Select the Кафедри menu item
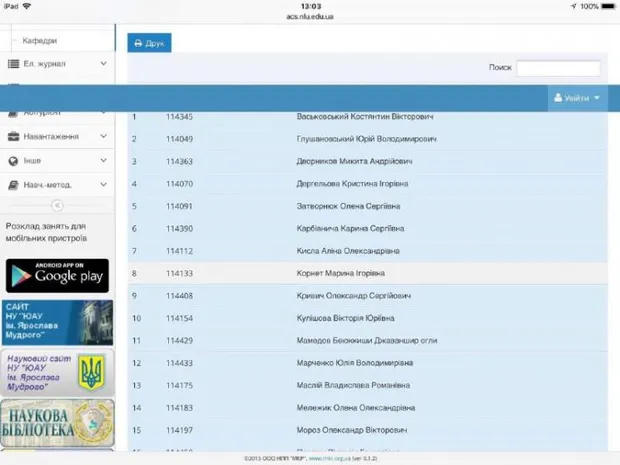 click(40, 41)
